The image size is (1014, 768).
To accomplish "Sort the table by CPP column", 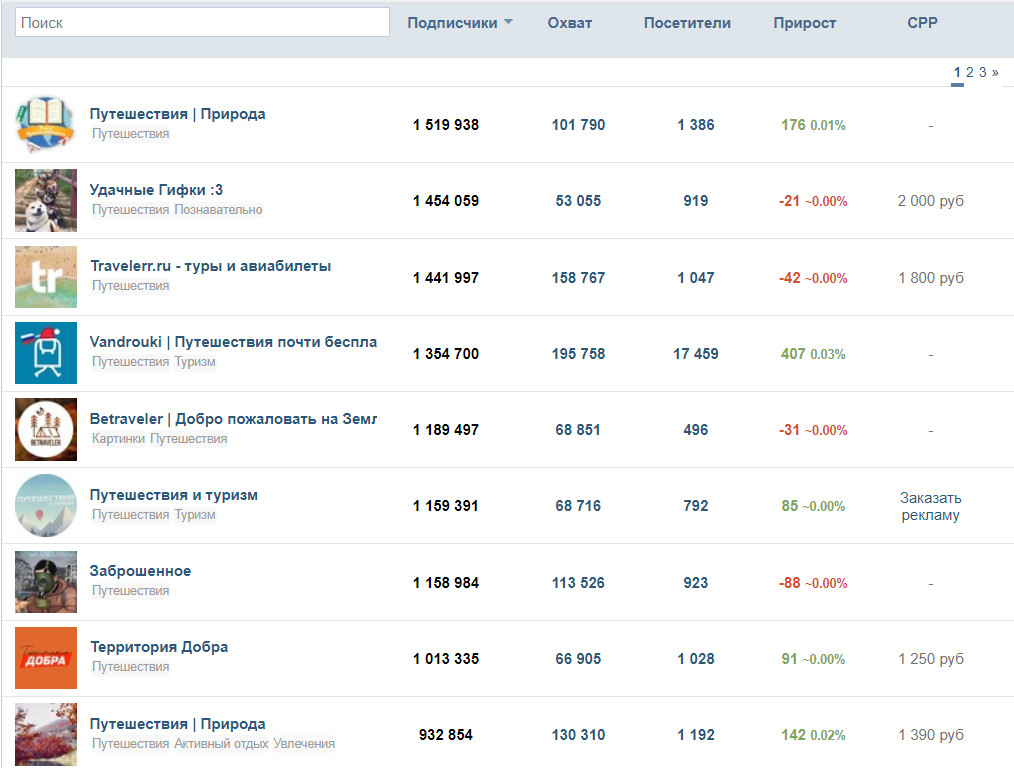I will pos(922,23).
